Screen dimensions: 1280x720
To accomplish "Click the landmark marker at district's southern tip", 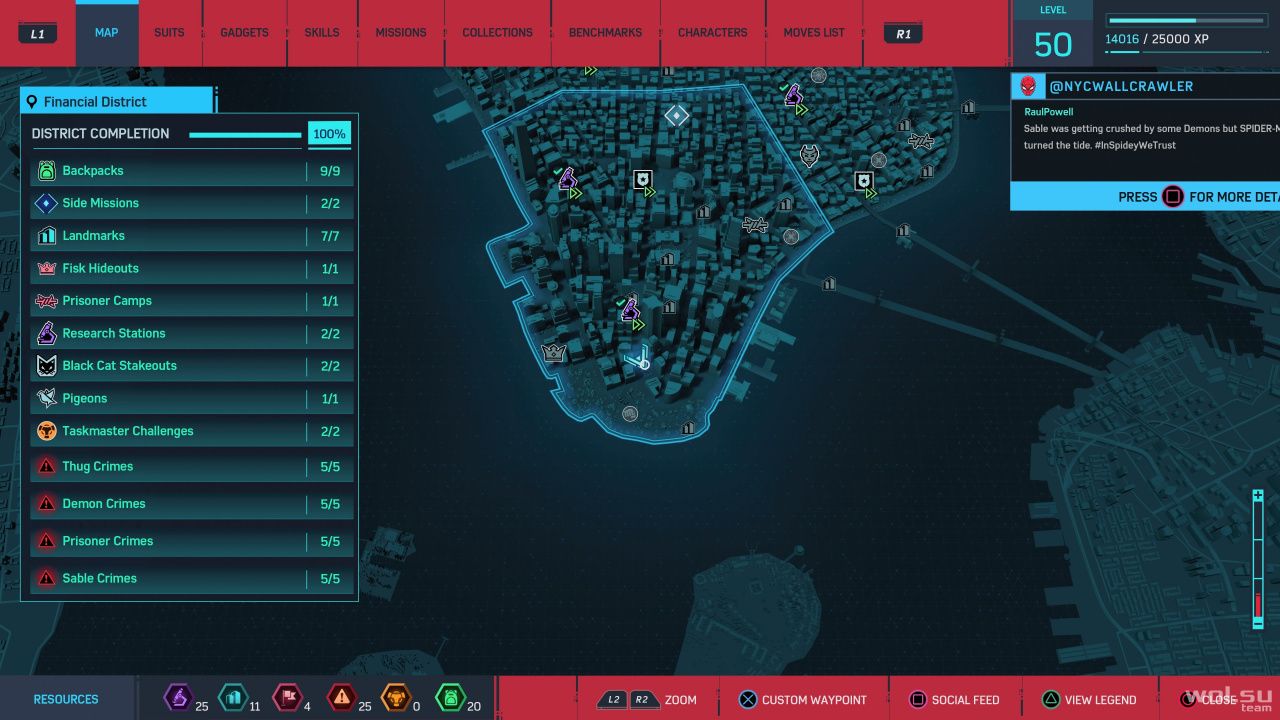I will pos(688,428).
